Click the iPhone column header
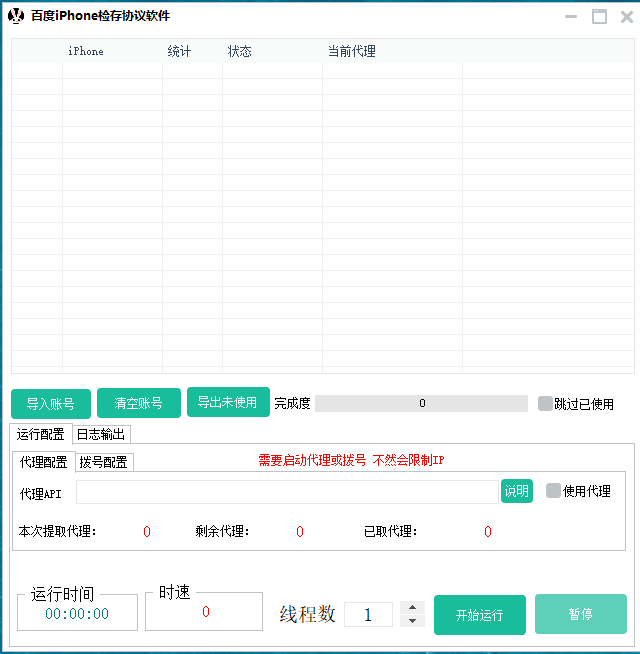 tap(86, 51)
